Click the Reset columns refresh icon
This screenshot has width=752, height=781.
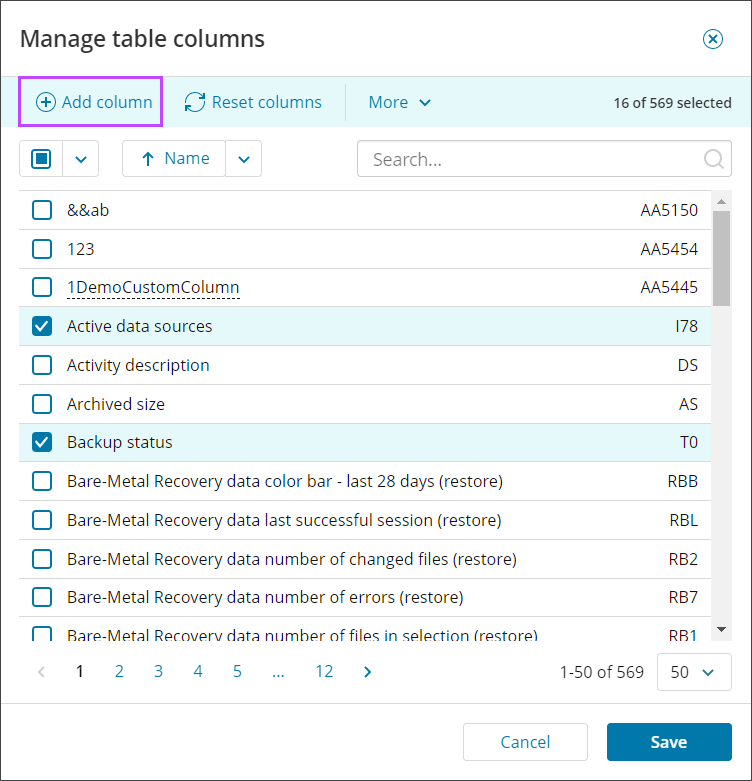(195, 102)
